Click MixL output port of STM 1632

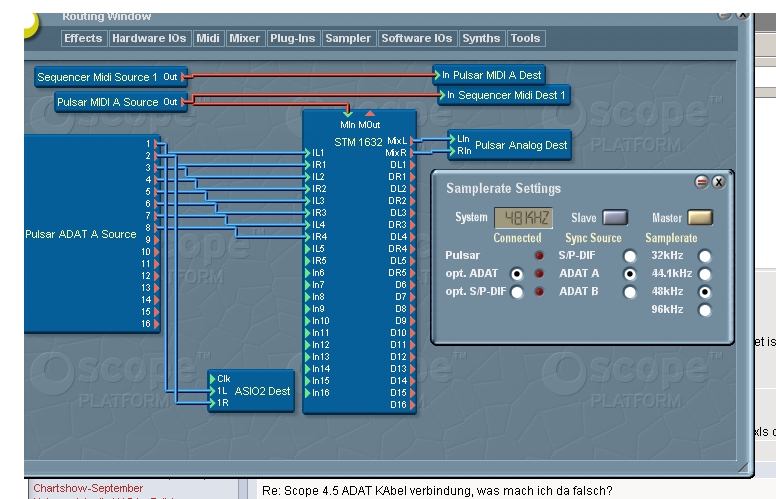[412, 141]
